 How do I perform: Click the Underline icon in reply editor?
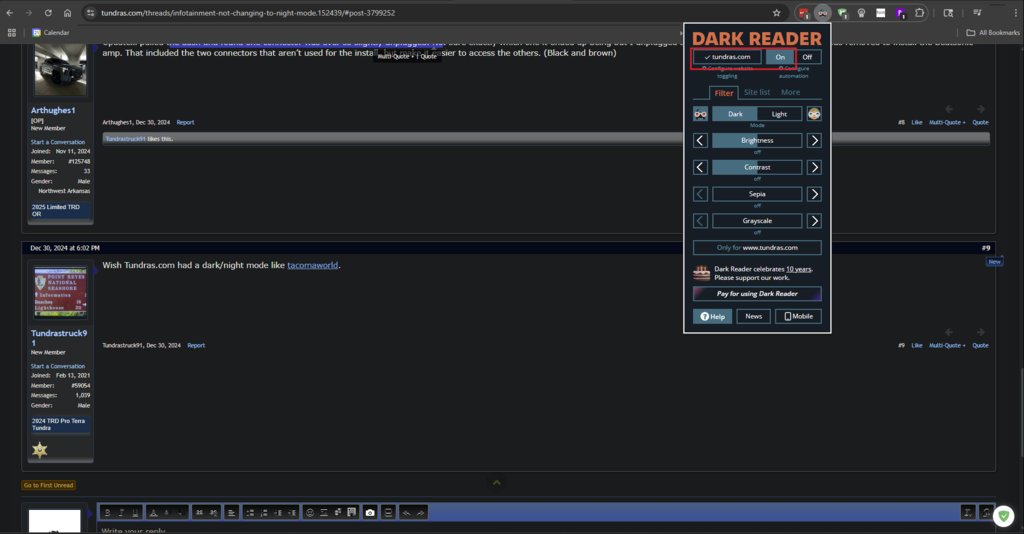[135, 513]
